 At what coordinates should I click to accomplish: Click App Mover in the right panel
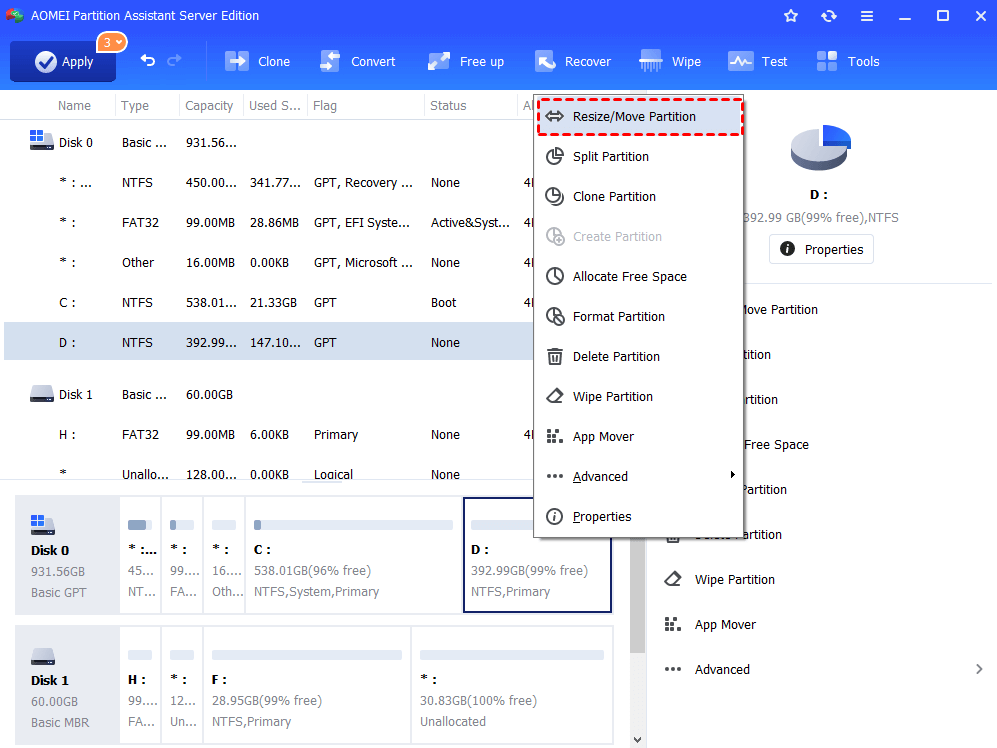click(x=725, y=625)
